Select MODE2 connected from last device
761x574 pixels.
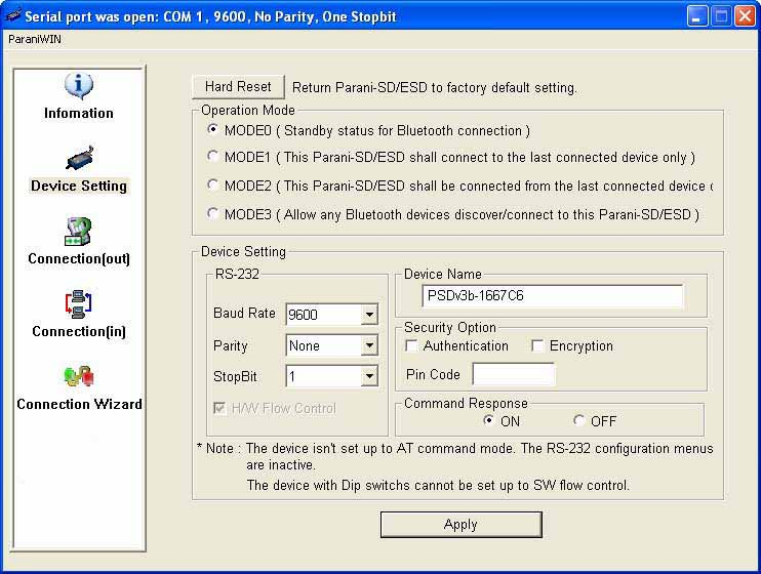point(213,185)
